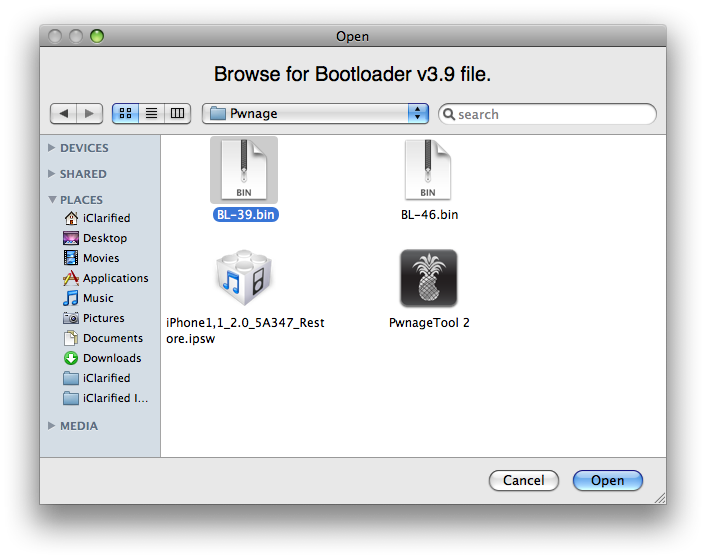The width and height of the screenshot is (706, 559).
Task: Open the Music folder in sidebar
Action: (98, 298)
